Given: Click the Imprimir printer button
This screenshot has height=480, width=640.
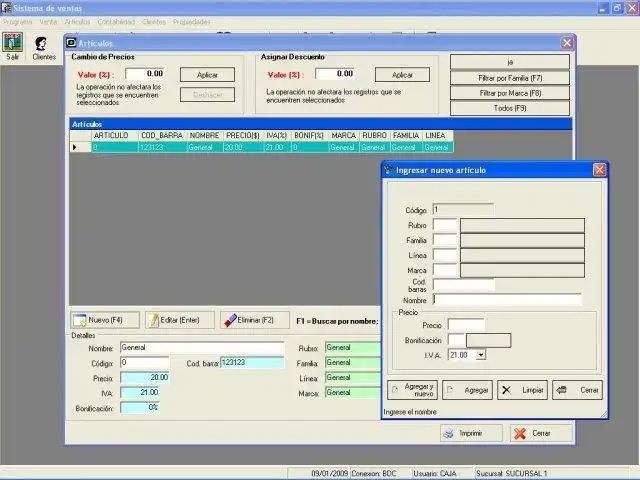Looking at the screenshot, I should click(470, 433).
